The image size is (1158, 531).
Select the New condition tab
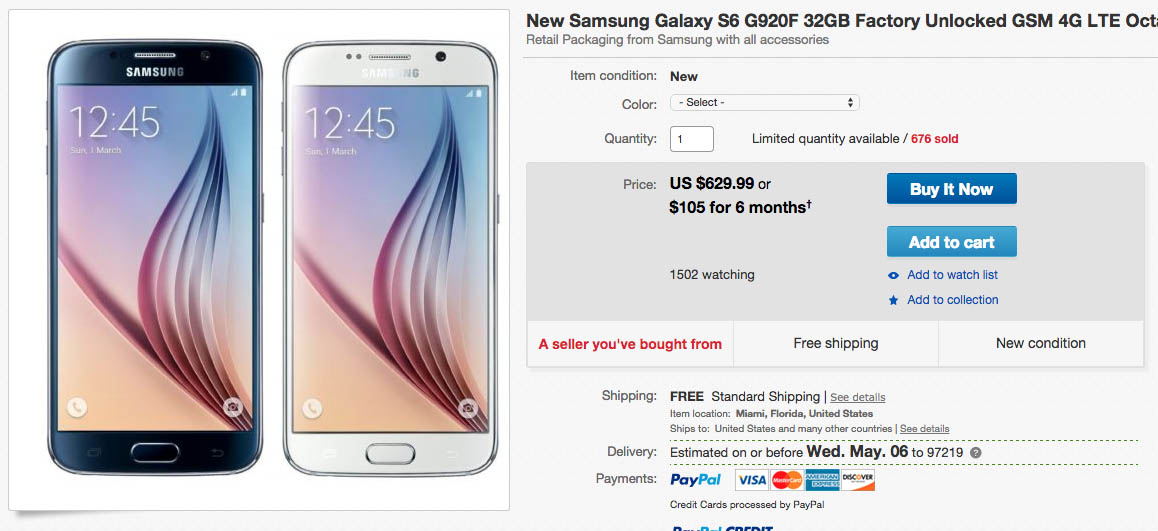(x=1040, y=344)
